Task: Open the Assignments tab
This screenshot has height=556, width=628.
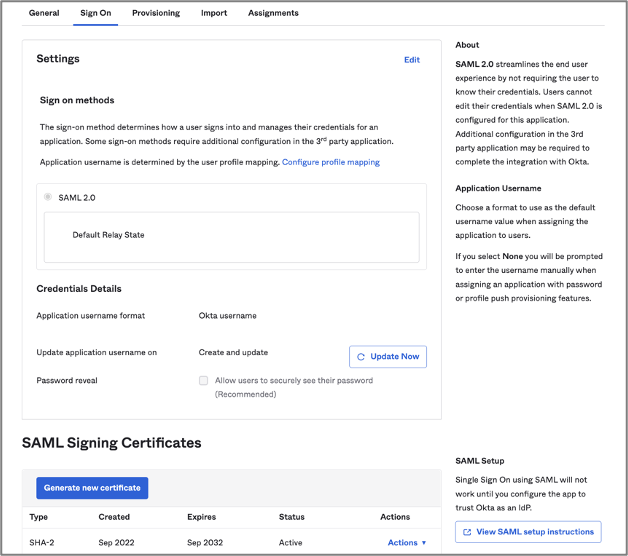Action: coord(273,13)
